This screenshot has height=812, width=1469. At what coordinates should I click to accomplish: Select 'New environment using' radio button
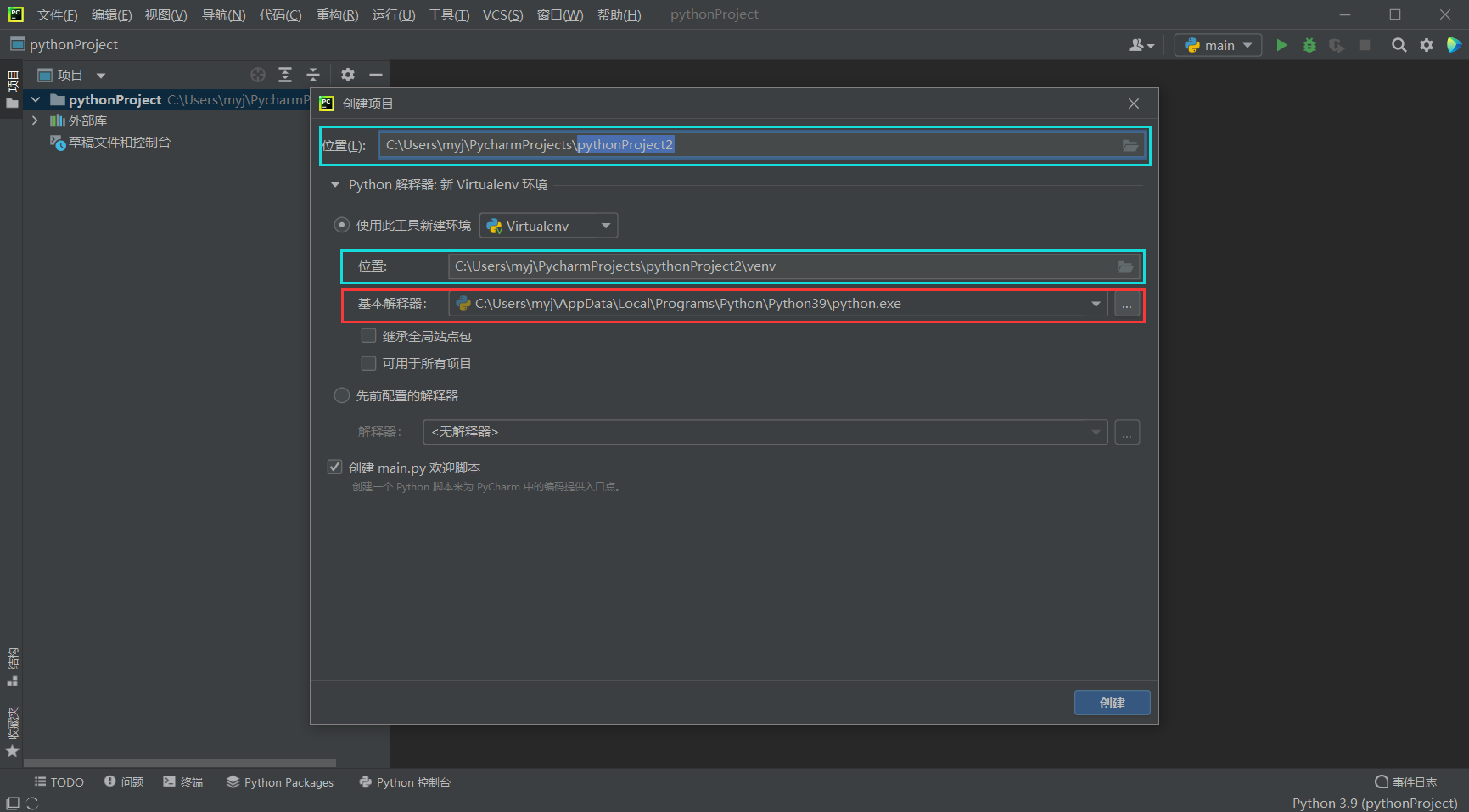[341, 225]
